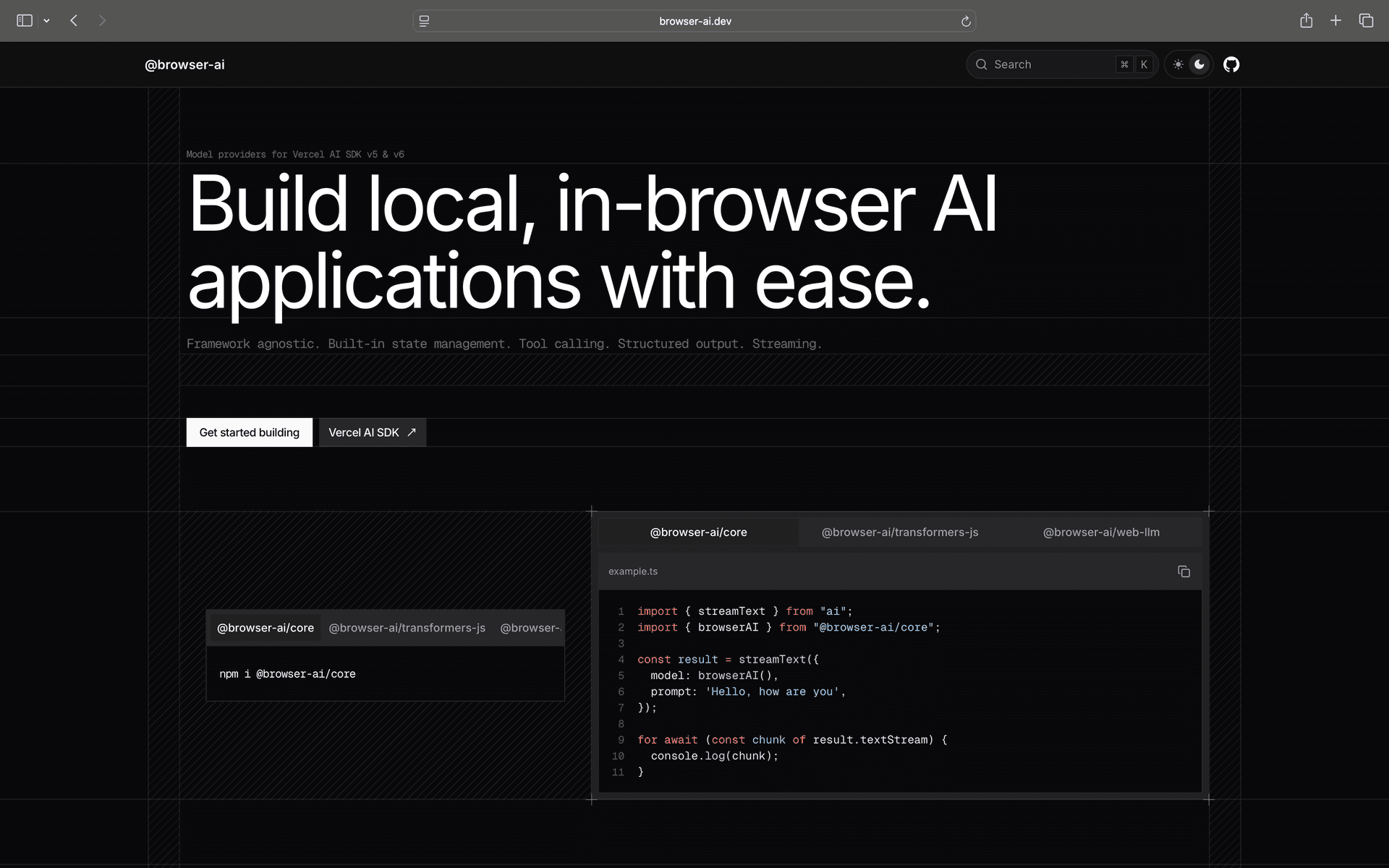Open the Vercel AI SDK external link
The width and height of the screenshot is (1389, 868).
tap(372, 433)
